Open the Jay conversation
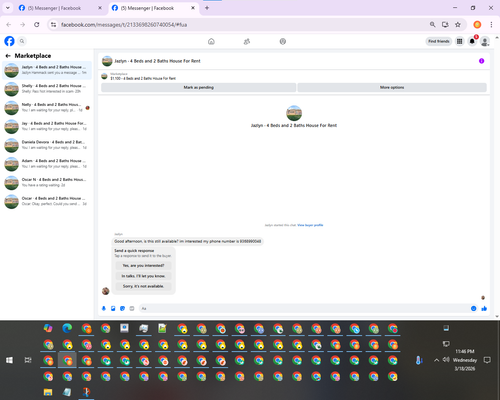Viewport: 500px width, 400px height. pos(47,126)
